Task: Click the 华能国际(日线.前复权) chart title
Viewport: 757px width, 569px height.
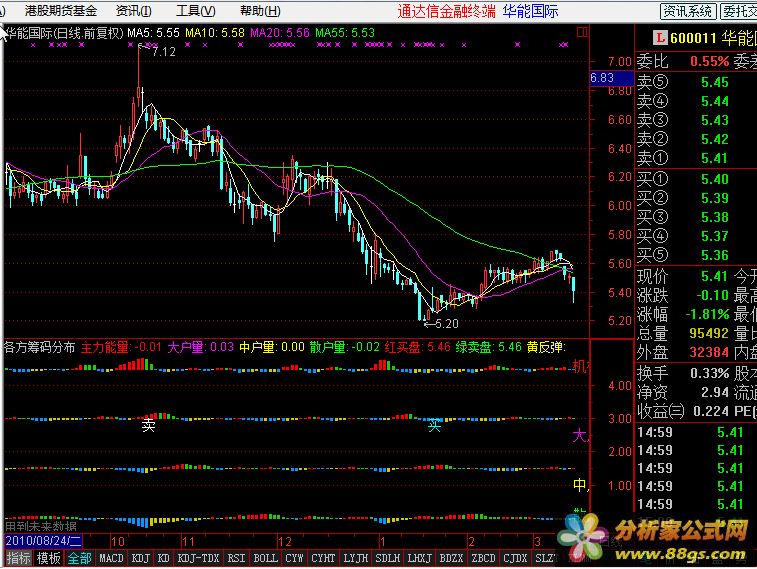Action: [x=65, y=33]
